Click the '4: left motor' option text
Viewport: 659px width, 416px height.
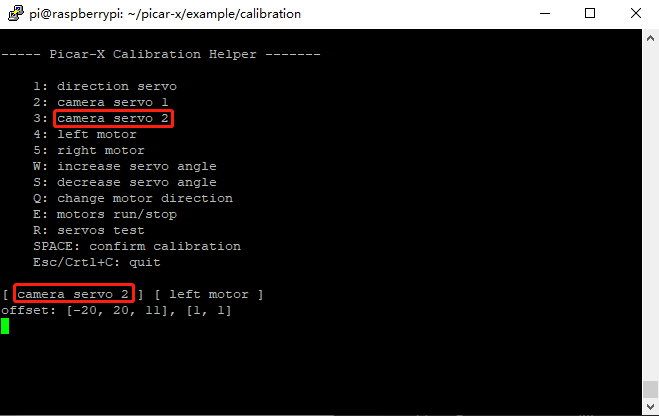coord(85,134)
